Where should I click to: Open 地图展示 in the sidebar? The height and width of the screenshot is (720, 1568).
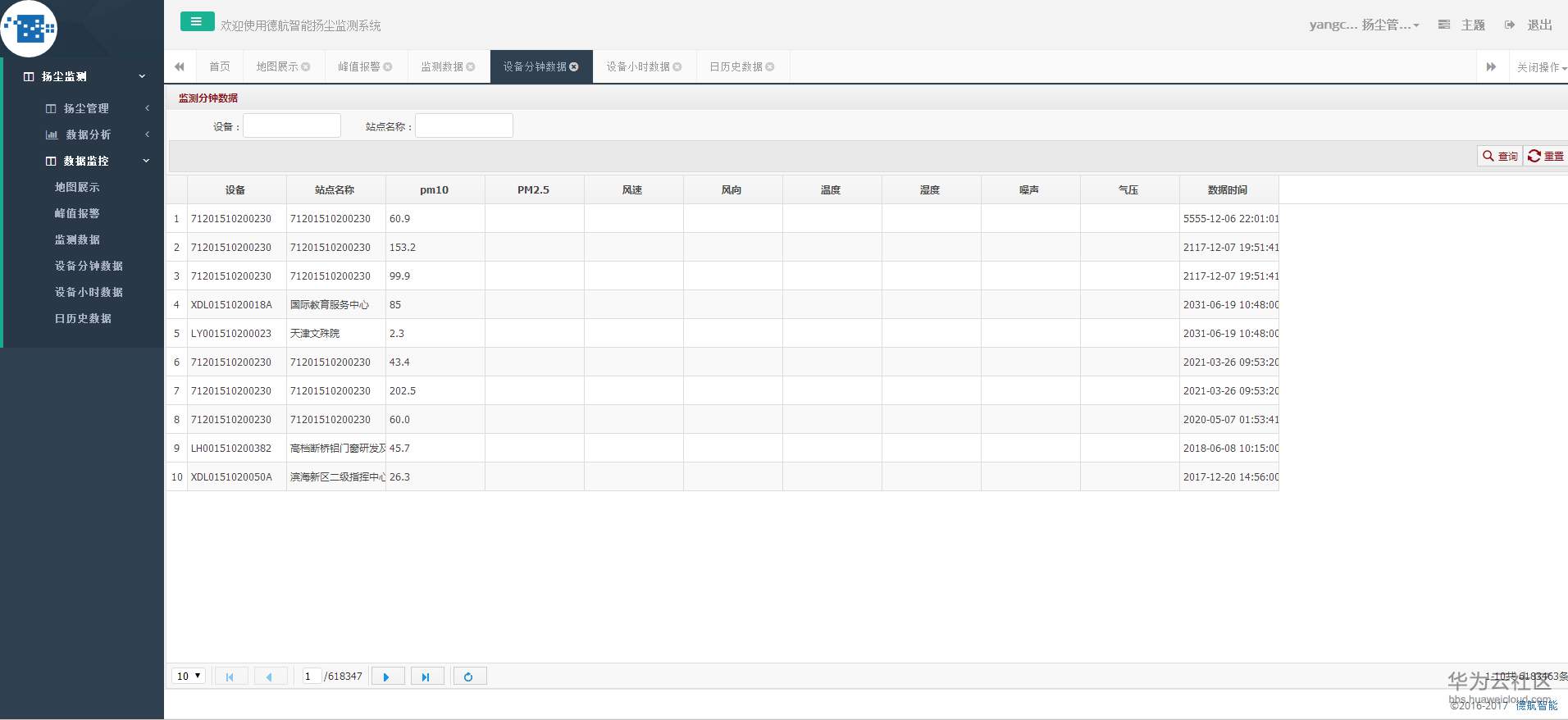coord(77,187)
